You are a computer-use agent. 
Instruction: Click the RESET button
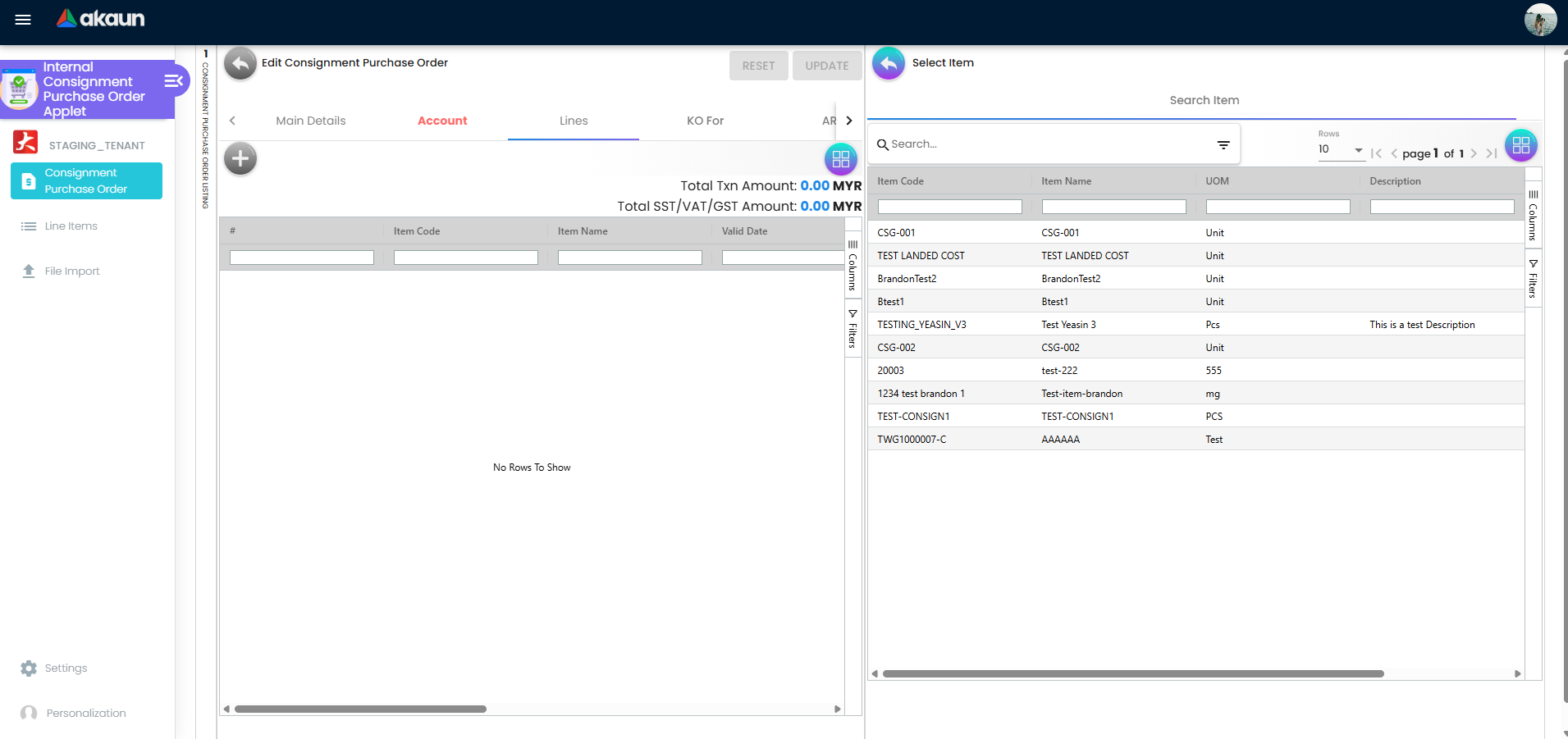[x=758, y=66]
